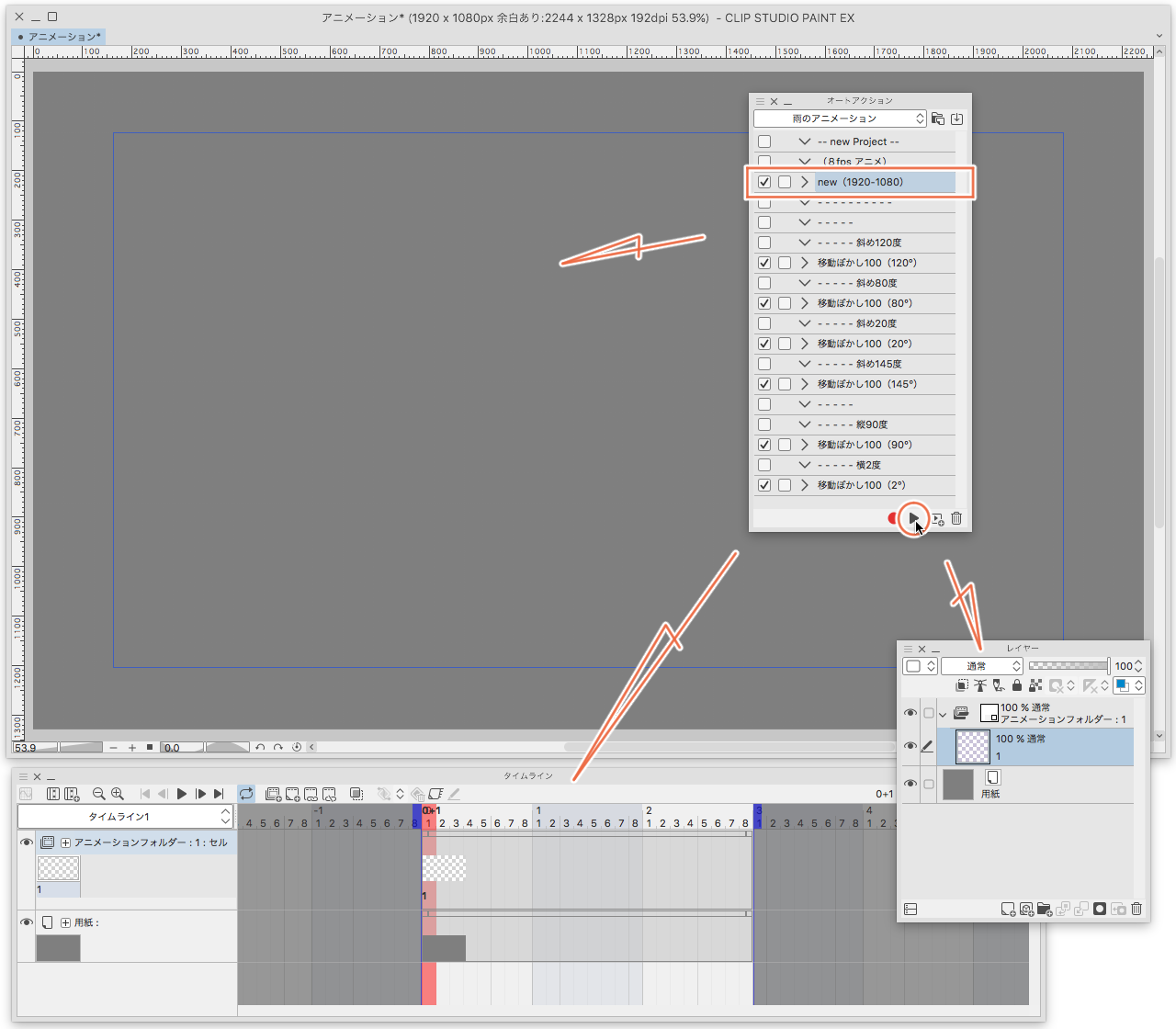Uncheck 移動ぼかし100 (2°) action
Viewport: 1176px width, 1029px height.
click(764, 485)
